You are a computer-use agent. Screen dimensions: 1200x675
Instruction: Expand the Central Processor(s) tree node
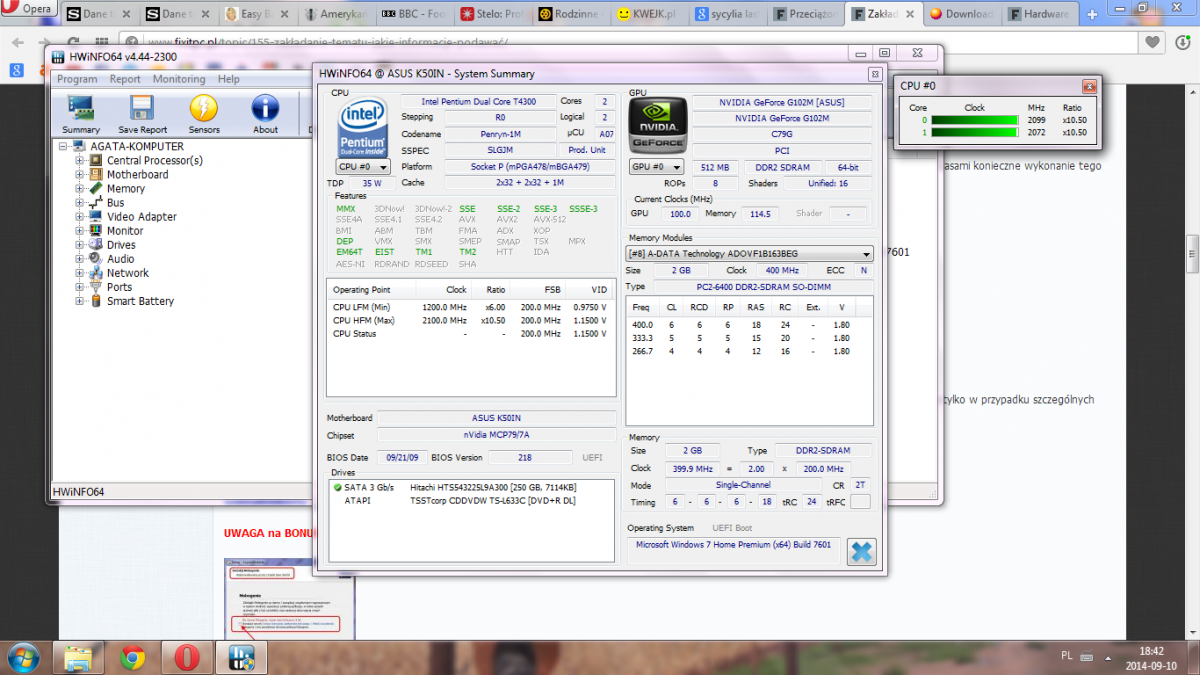pyautogui.click(x=80, y=160)
